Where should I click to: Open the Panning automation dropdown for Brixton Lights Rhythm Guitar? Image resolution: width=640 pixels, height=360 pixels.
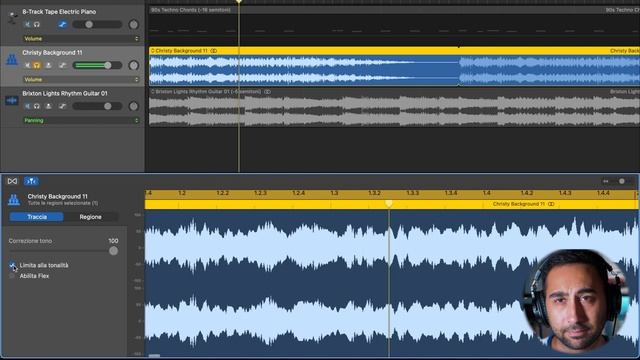pos(81,120)
